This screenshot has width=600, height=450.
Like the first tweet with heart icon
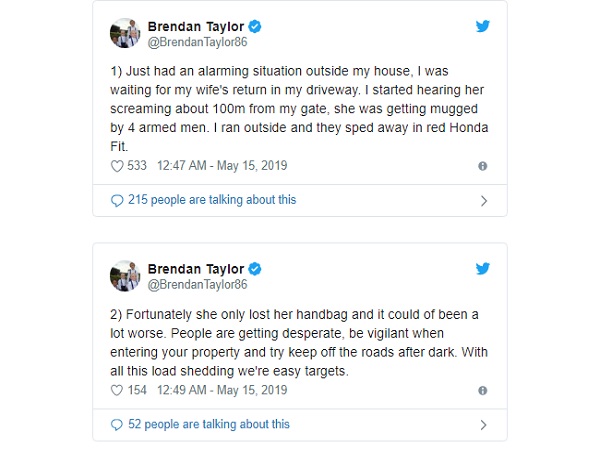coord(116,166)
